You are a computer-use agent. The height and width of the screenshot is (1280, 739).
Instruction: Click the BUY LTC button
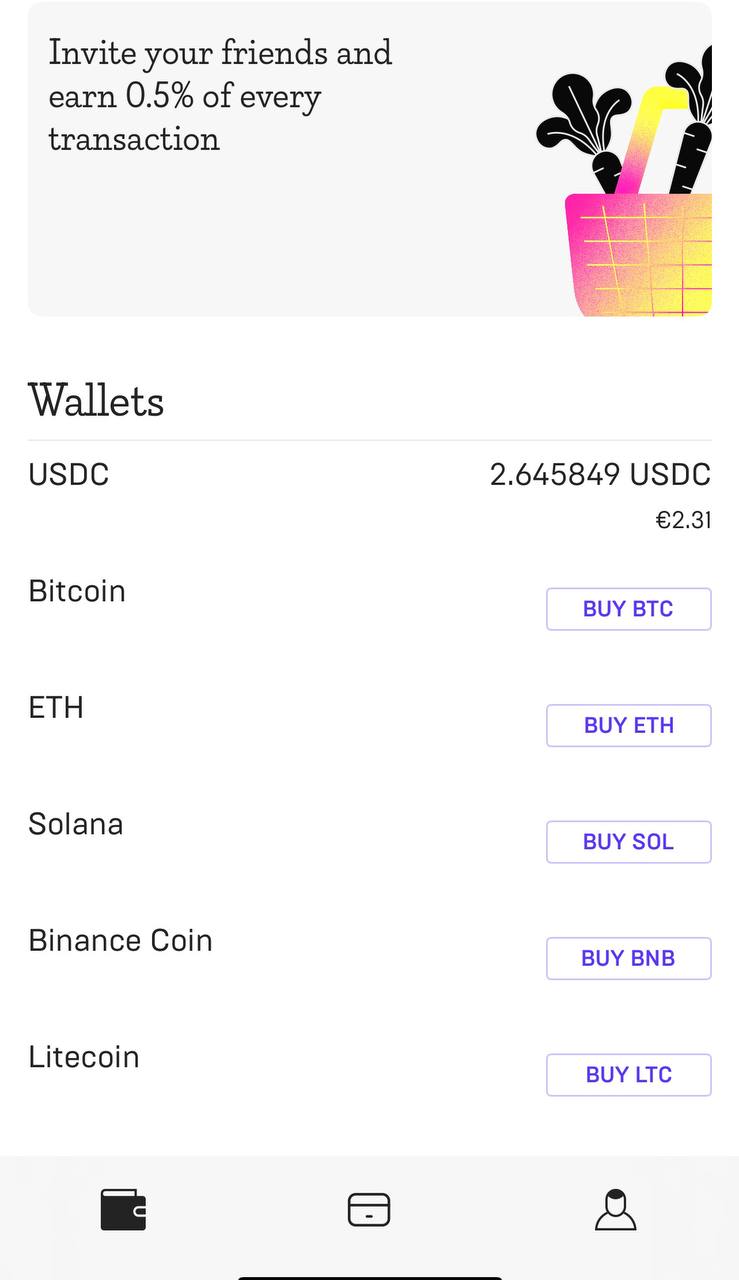tap(628, 1075)
